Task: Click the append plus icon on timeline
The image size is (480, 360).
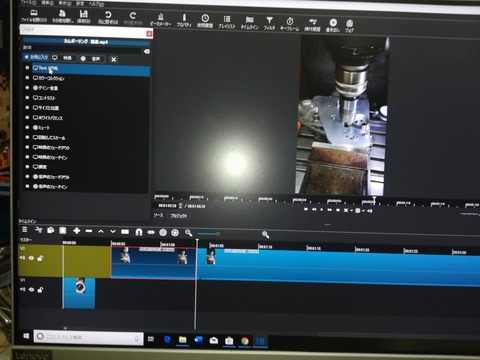Action: tap(77, 231)
